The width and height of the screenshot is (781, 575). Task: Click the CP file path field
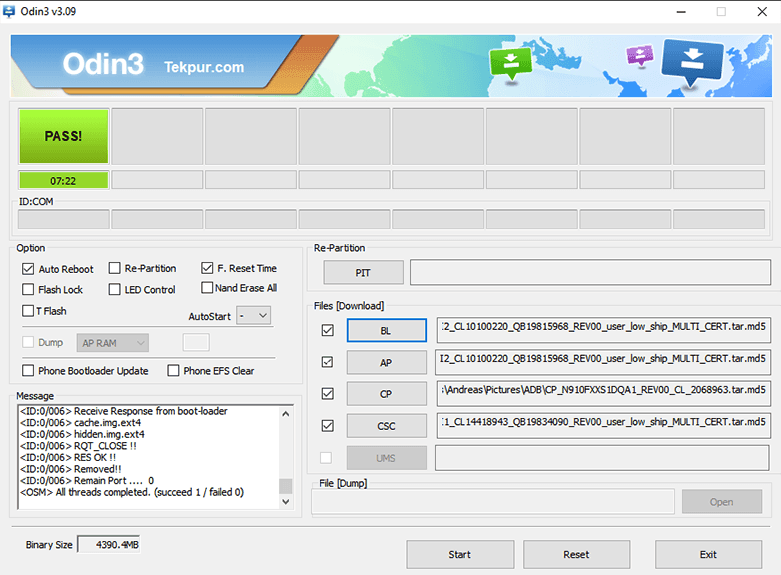(x=604, y=394)
